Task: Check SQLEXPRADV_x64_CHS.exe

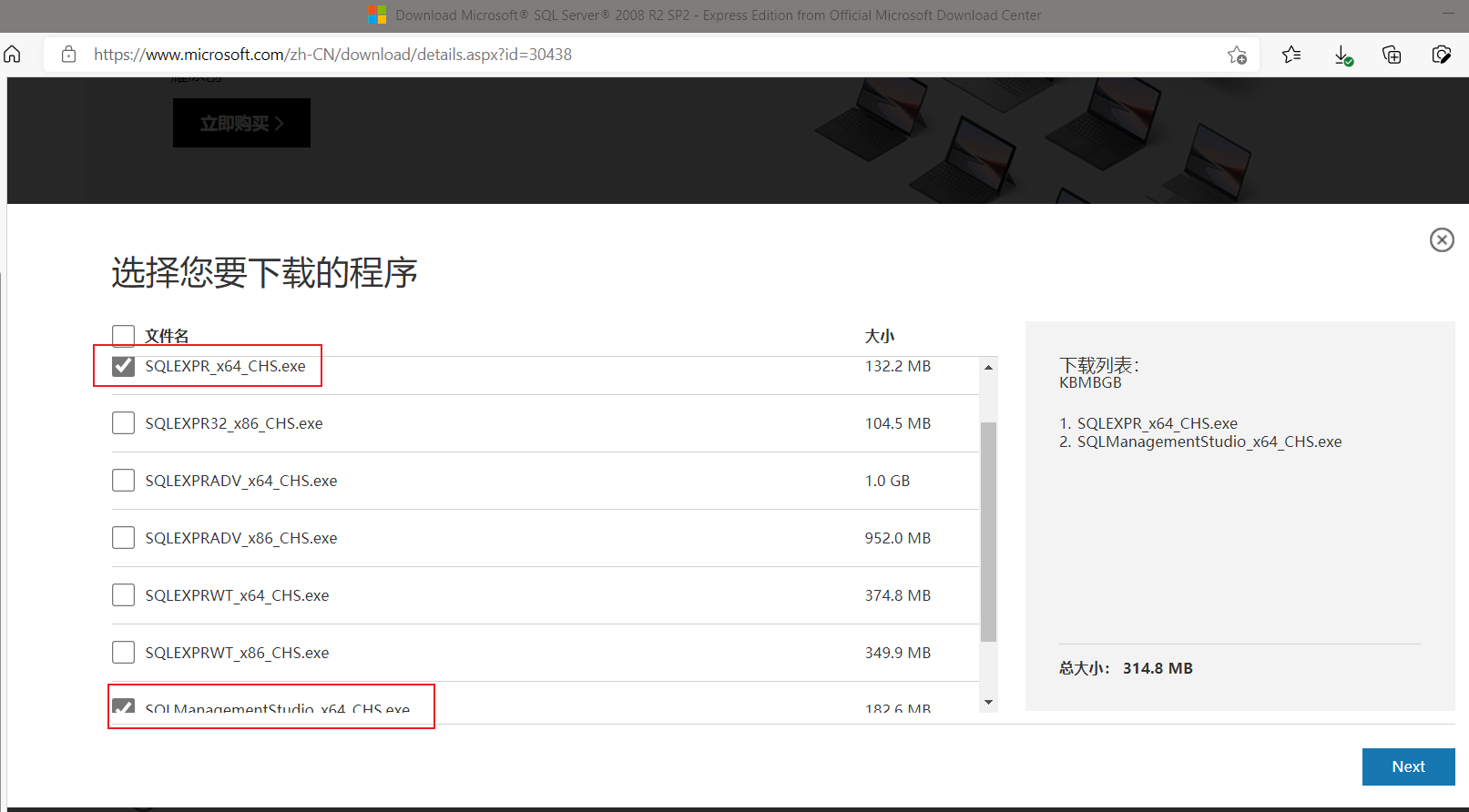Action: 123,481
